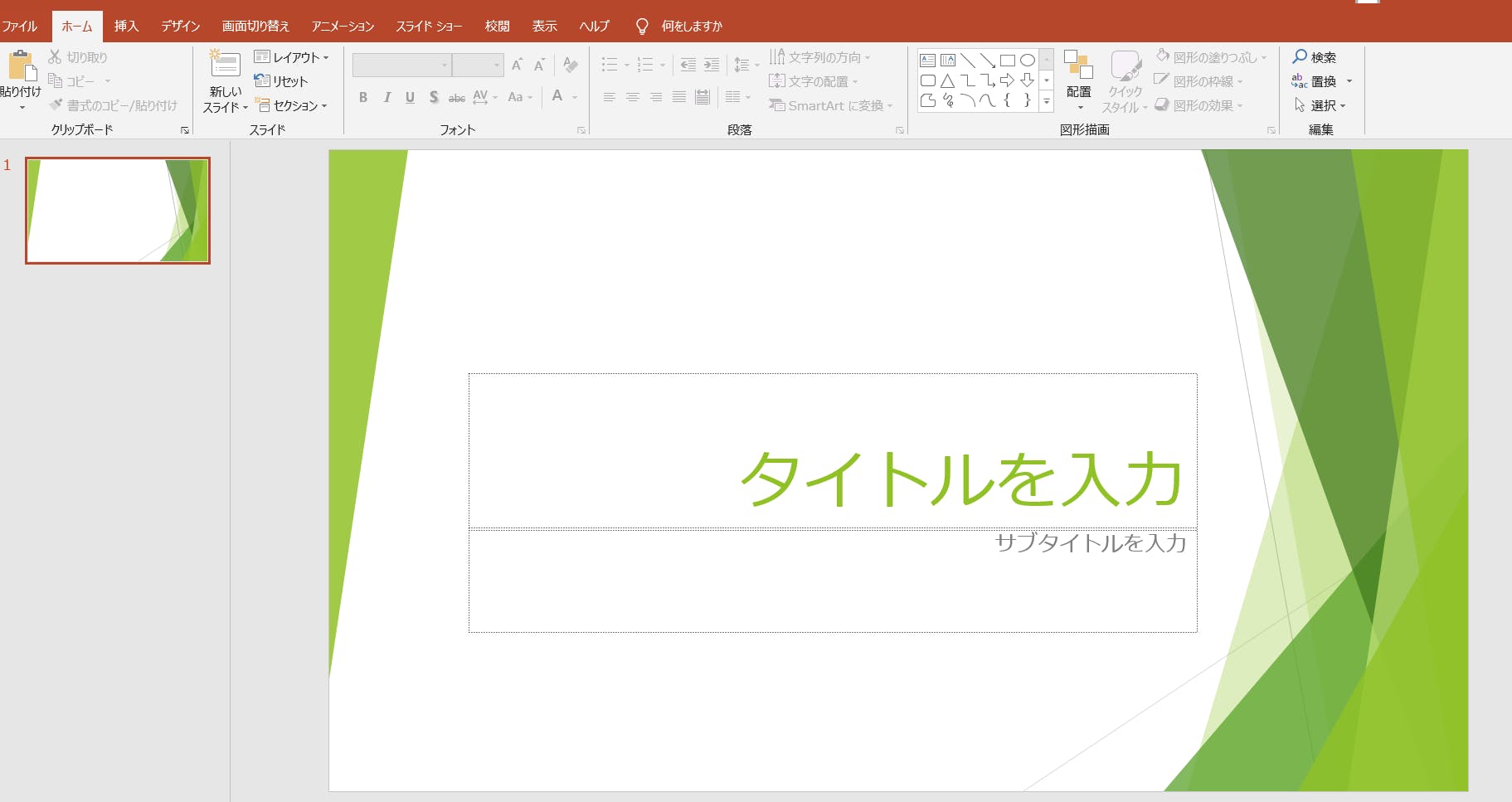Screen dimensions: 1512x802
Task: Click the 検索 search button
Action: pyautogui.click(x=1315, y=57)
